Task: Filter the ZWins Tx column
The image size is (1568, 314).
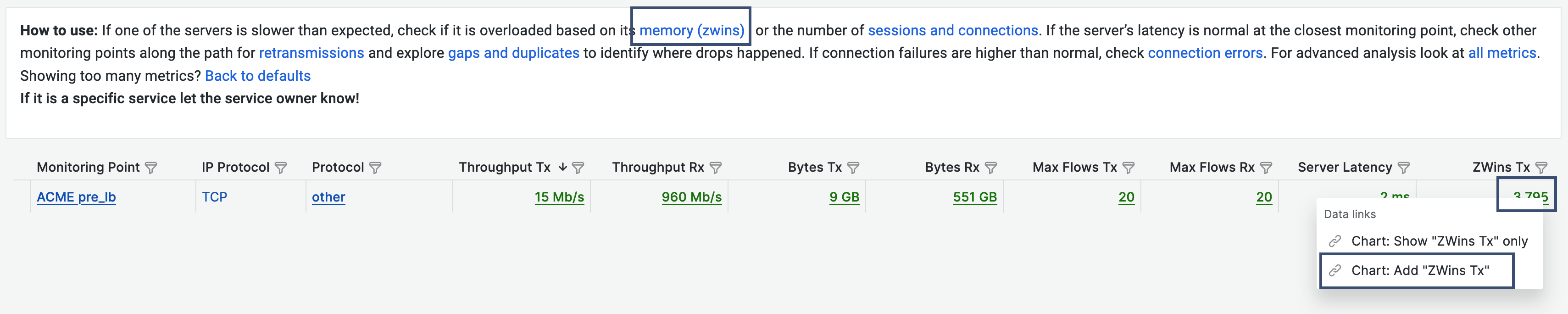Action: (1541, 168)
